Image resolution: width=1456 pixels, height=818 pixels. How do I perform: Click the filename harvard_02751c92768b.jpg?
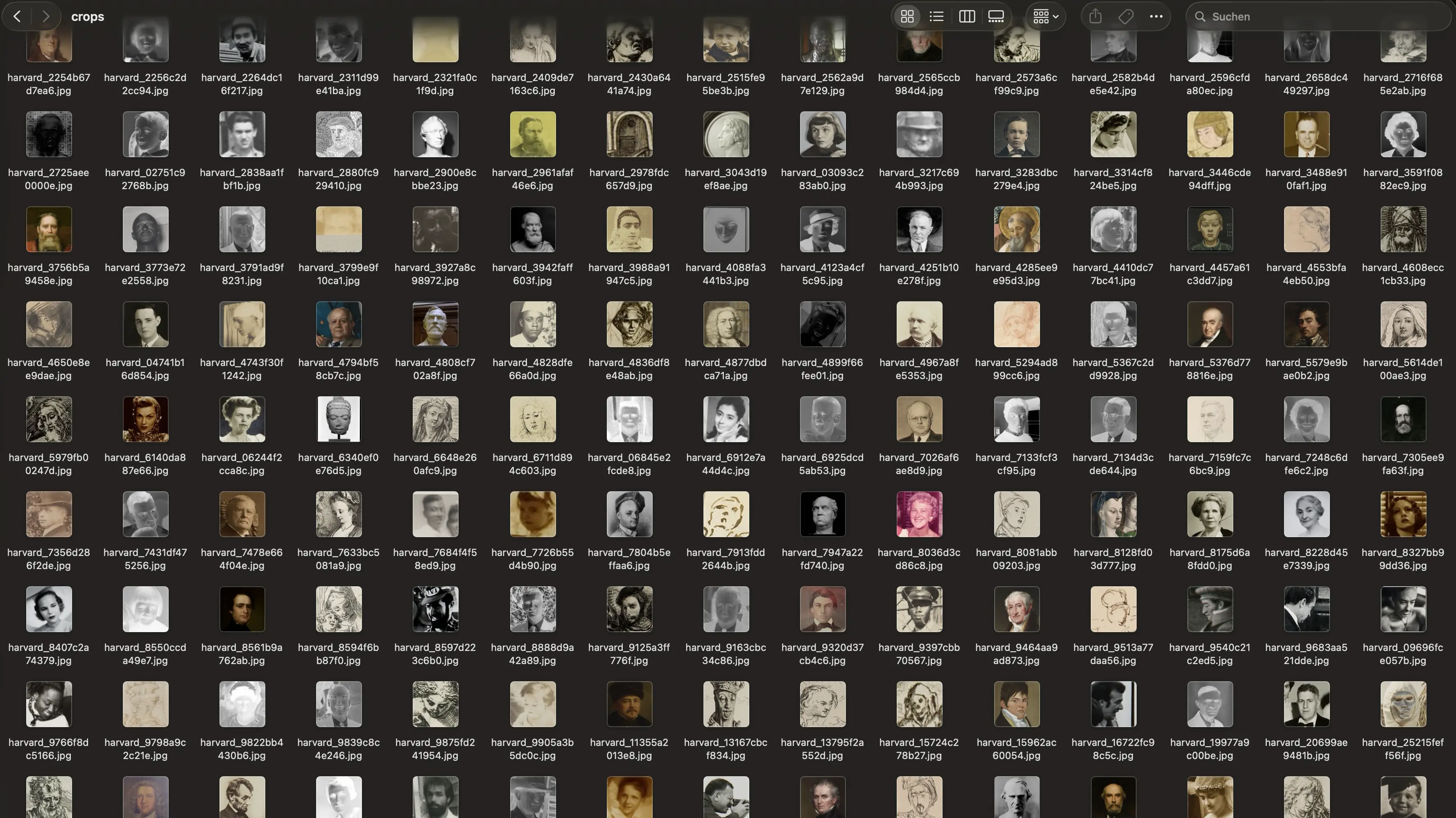tap(145, 179)
